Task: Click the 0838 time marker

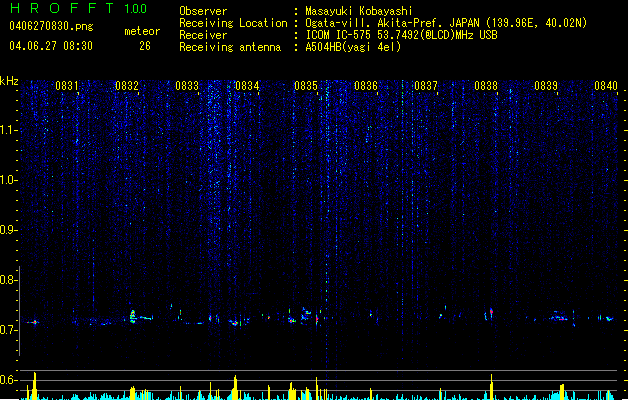Action: (486, 86)
